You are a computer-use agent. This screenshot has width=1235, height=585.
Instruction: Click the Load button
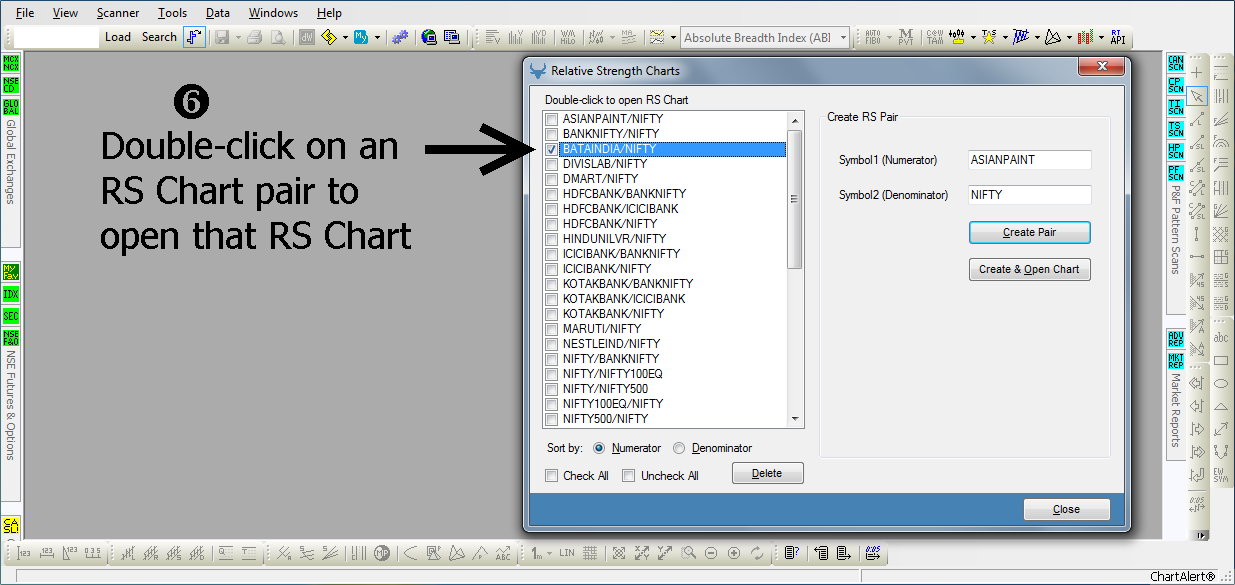click(118, 37)
